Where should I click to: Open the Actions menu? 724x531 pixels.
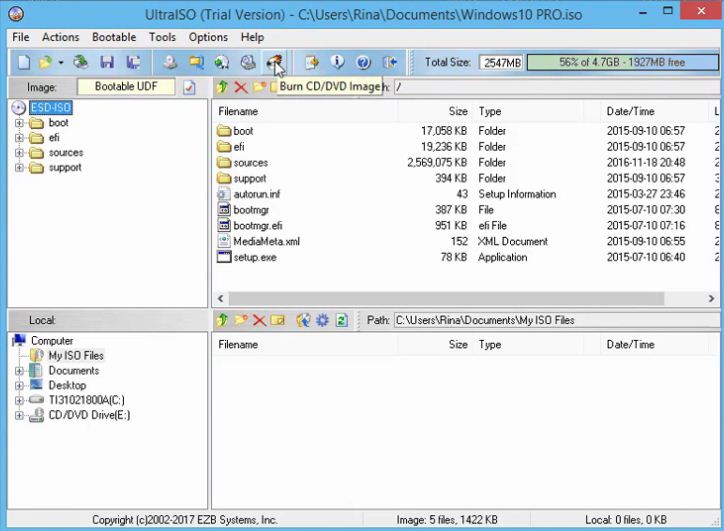[60, 37]
